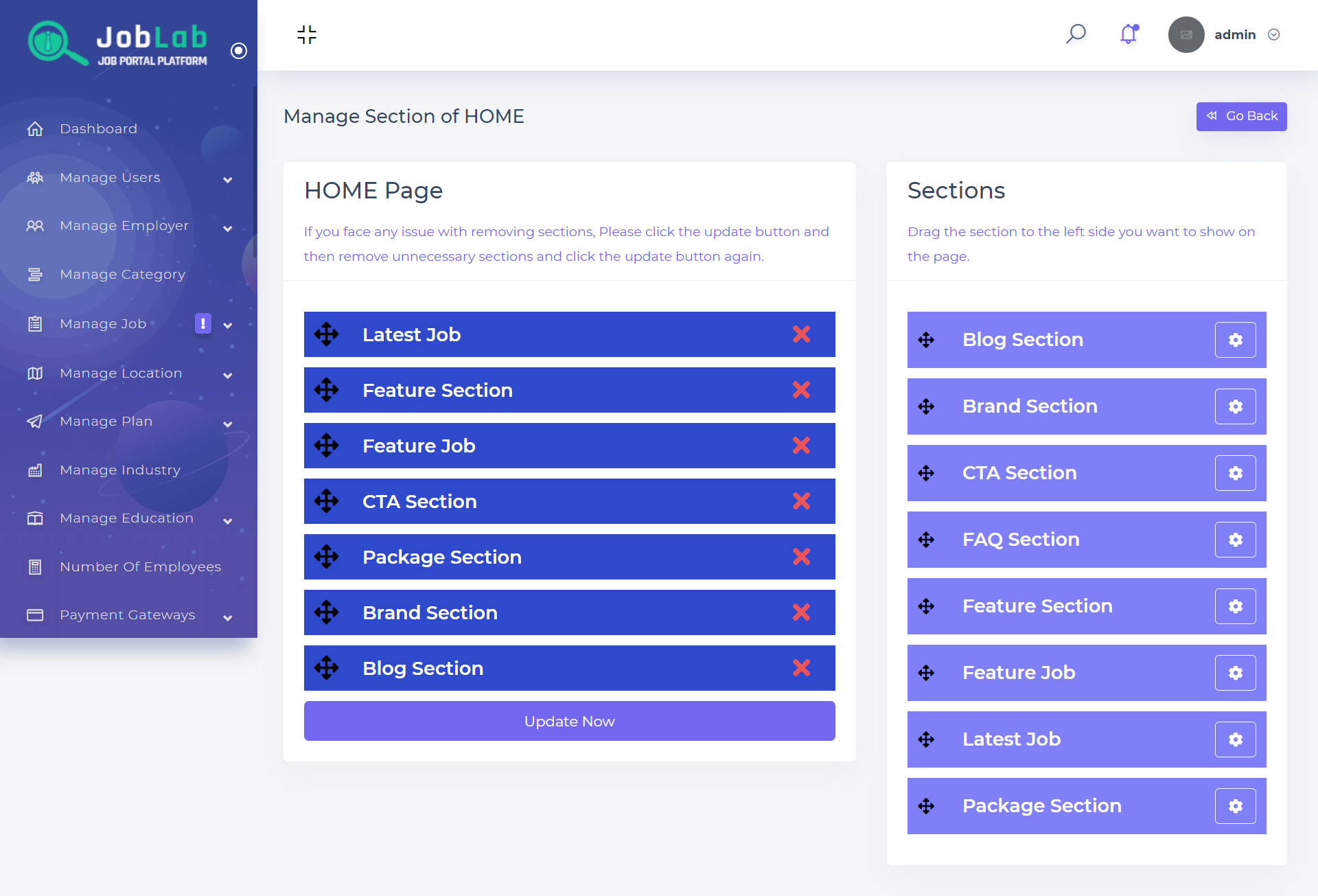
Task: Open settings gear for Package Section
Action: tap(1235, 806)
